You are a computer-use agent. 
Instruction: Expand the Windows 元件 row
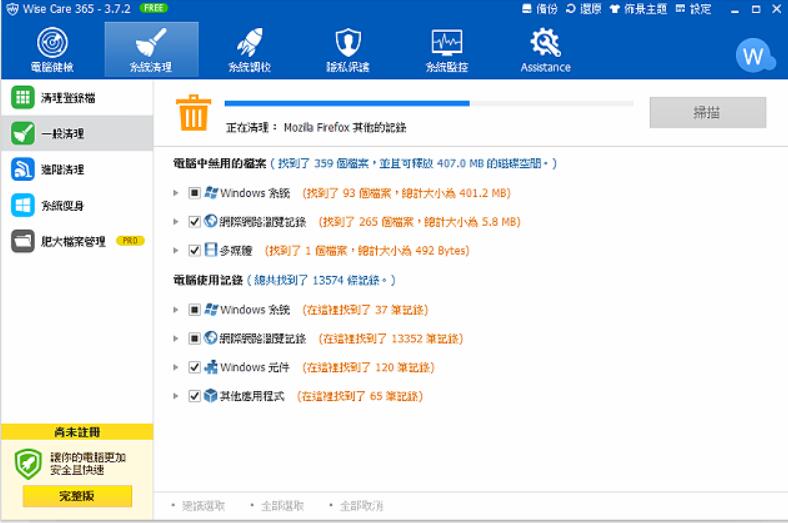coord(176,367)
